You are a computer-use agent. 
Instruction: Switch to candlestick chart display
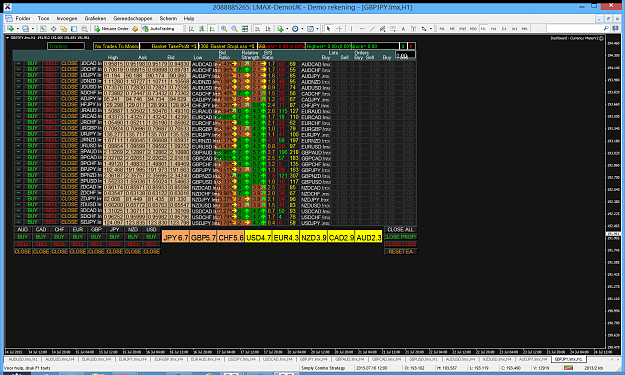(202, 29)
